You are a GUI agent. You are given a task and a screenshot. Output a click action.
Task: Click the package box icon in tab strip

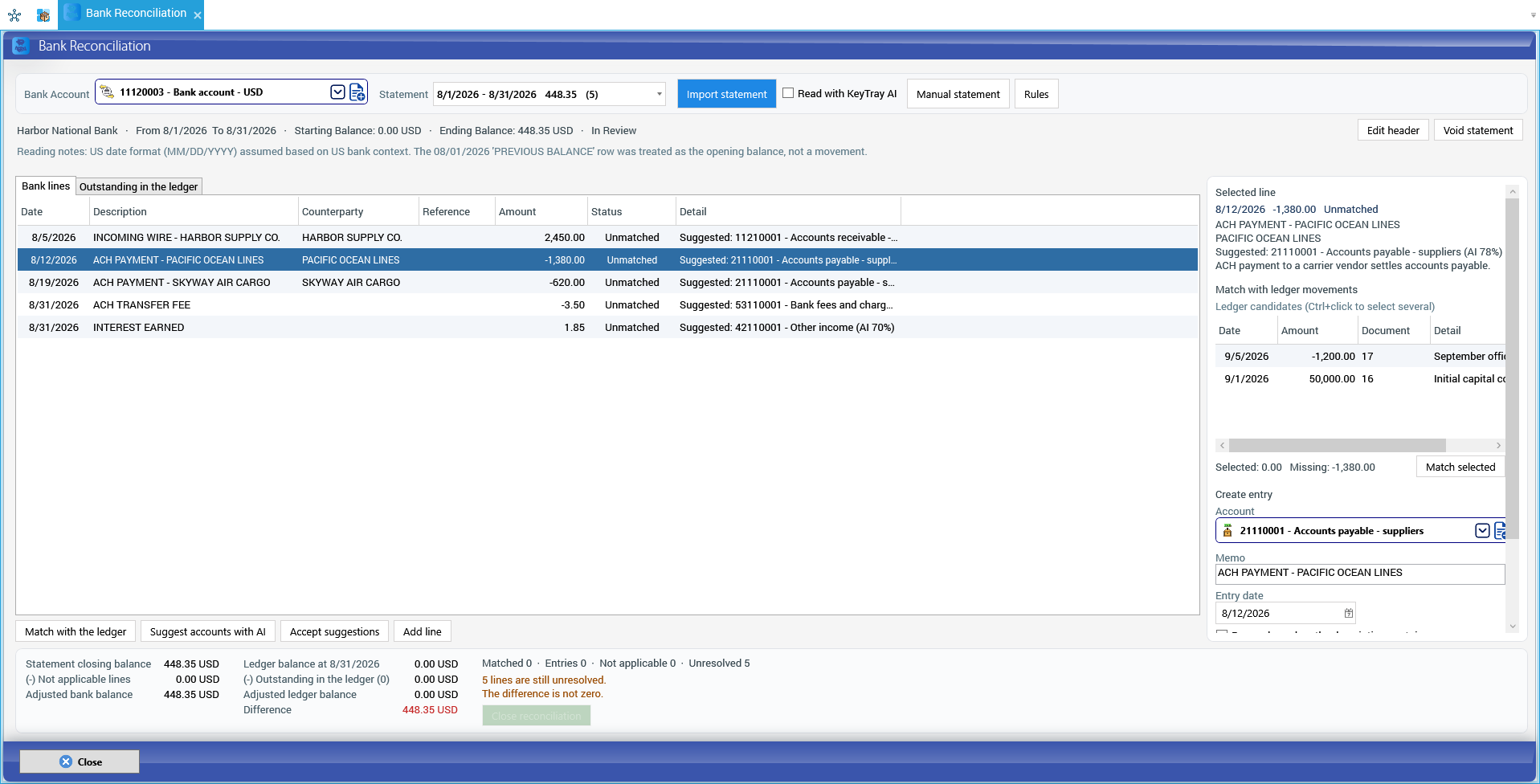click(x=43, y=14)
